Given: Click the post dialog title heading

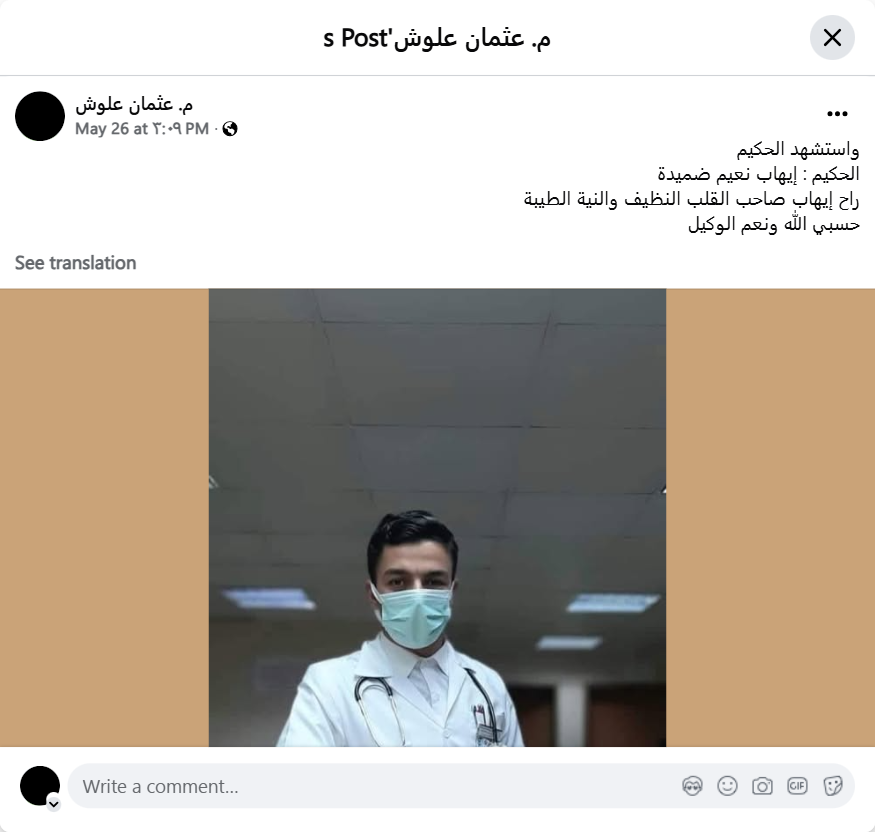Looking at the screenshot, I should [x=437, y=38].
